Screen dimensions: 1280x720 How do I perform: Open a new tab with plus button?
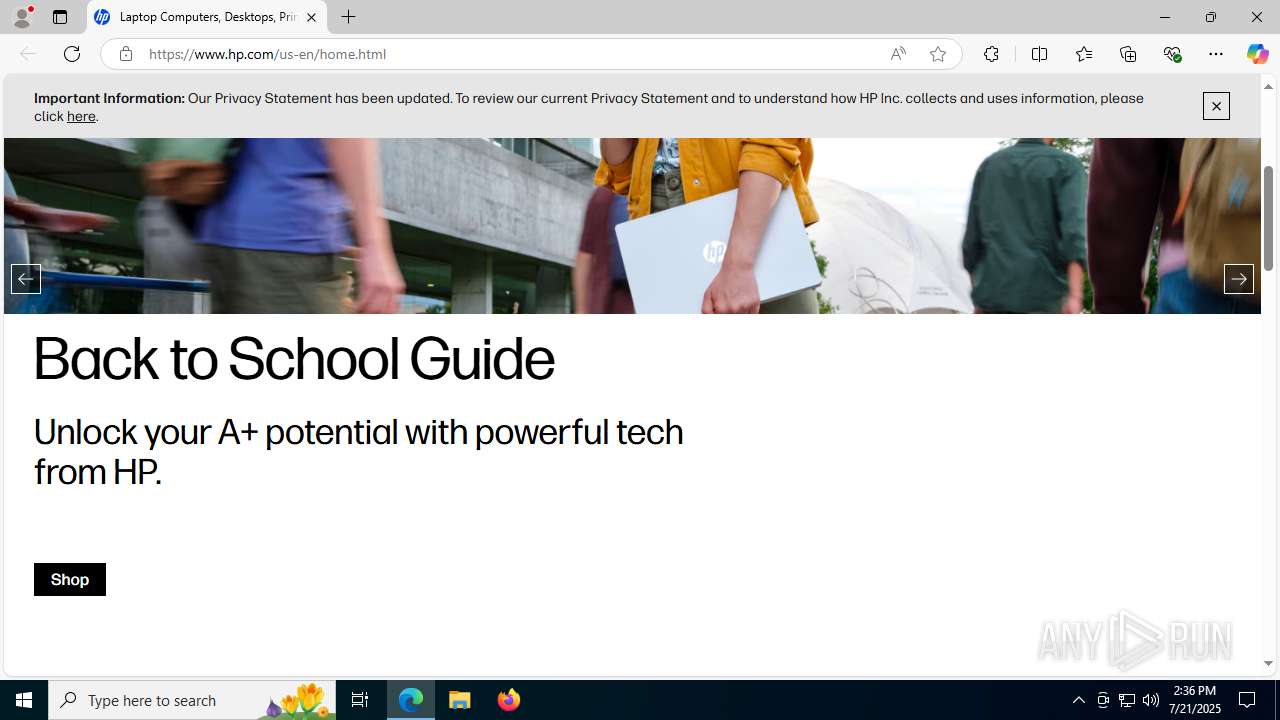pos(348,17)
